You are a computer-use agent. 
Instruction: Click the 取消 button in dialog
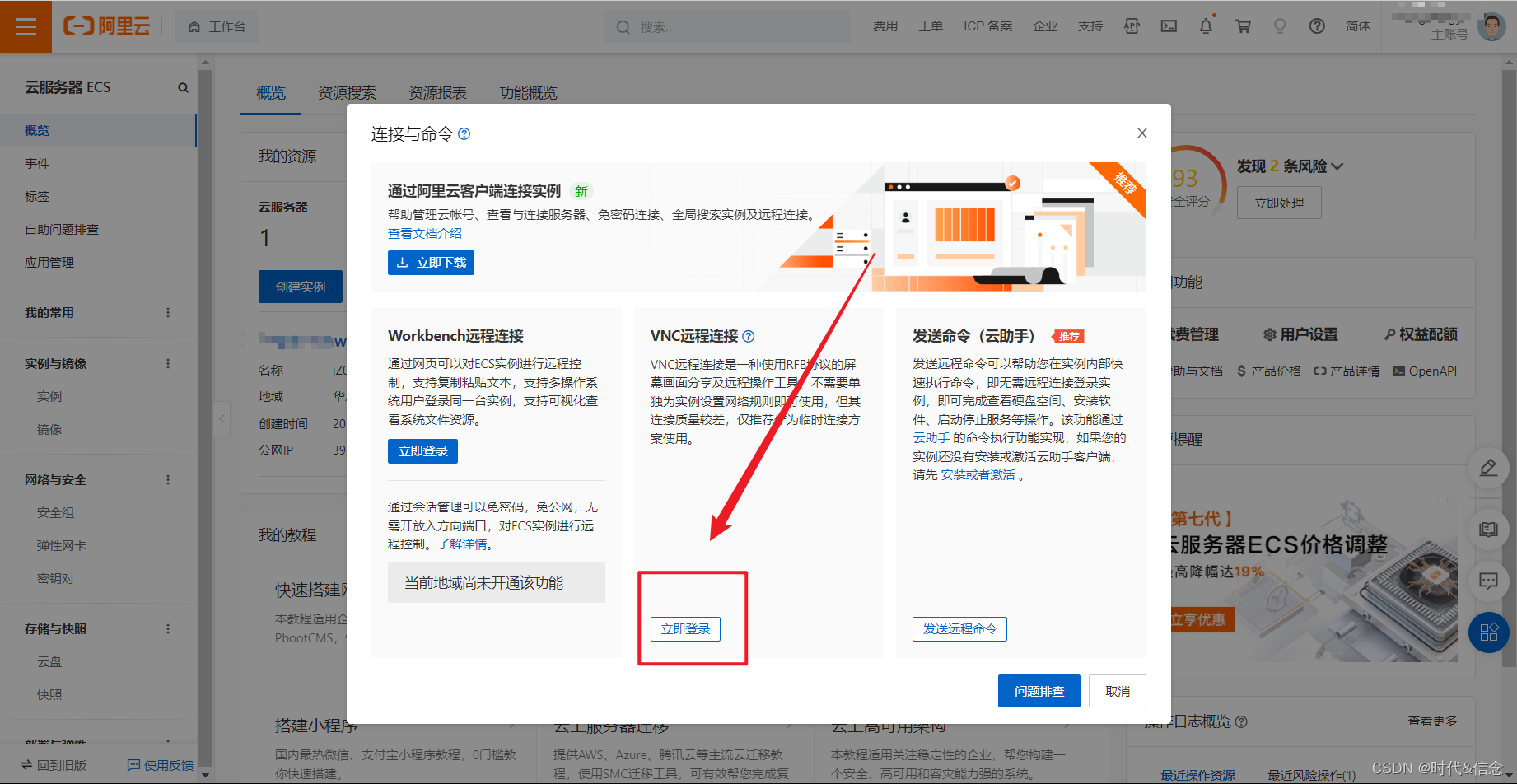[x=1118, y=691]
